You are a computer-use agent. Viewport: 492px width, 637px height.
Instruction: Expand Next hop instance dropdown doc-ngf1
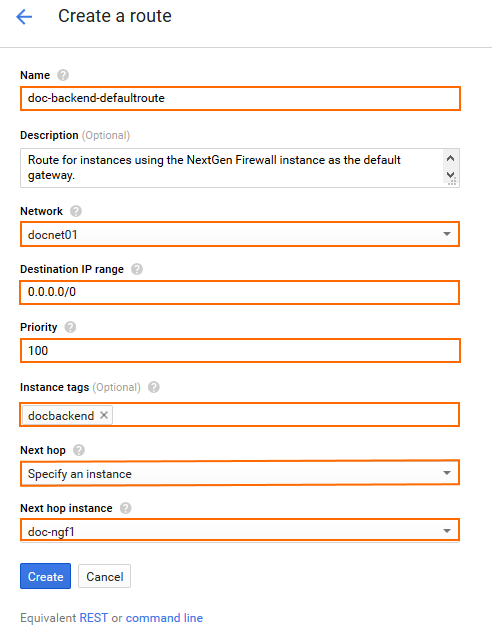tap(240, 530)
